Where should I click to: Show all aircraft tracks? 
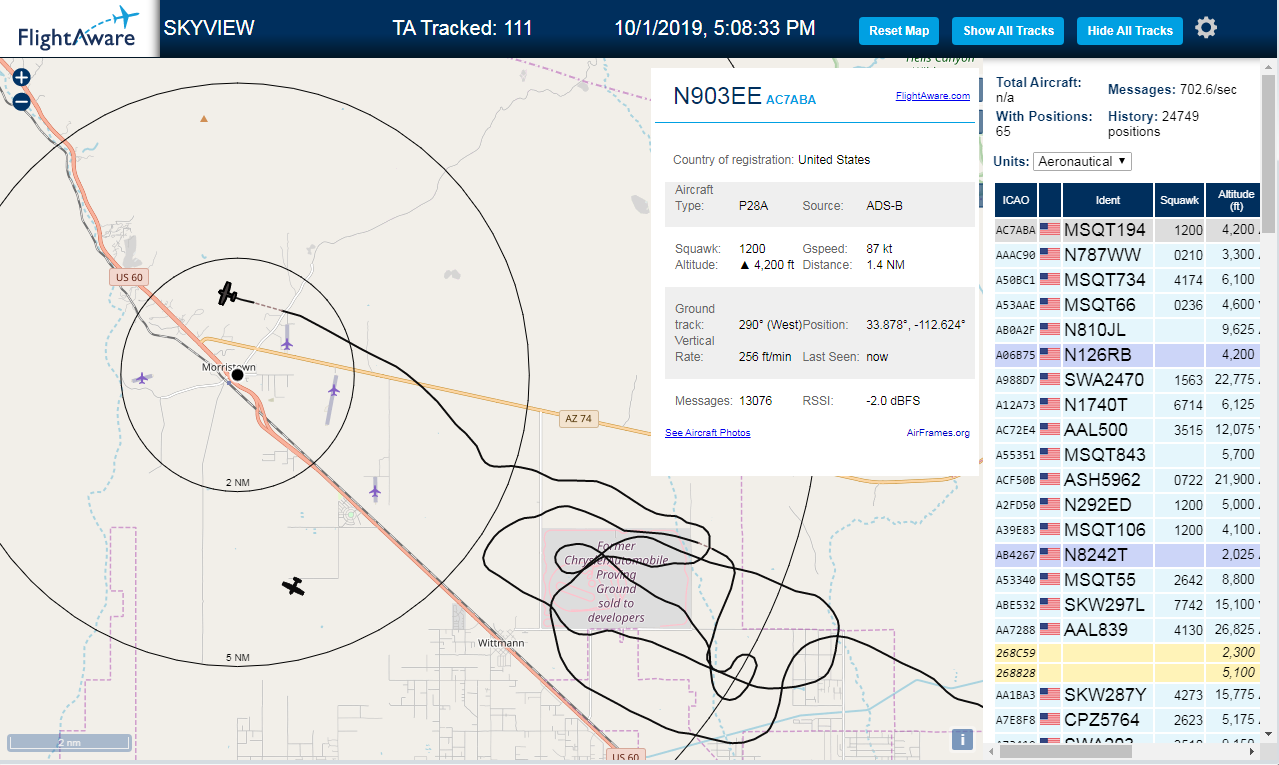[x=1008, y=31]
